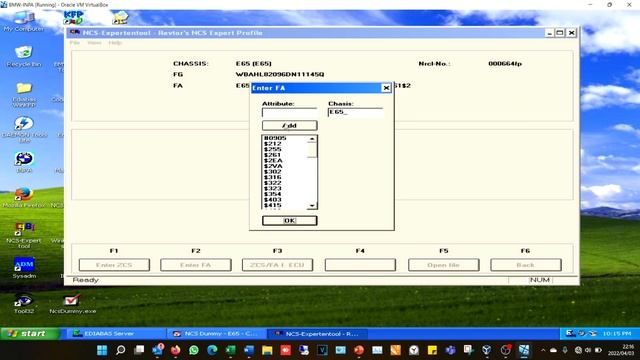Select $415 in the attribute list
This screenshot has width=640, height=360.
pos(273,205)
